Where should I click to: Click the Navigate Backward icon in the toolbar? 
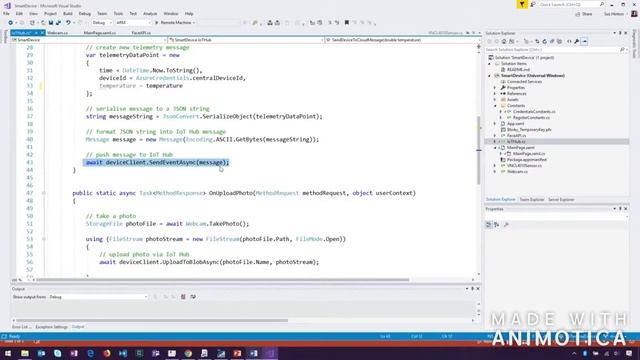(x=11, y=23)
